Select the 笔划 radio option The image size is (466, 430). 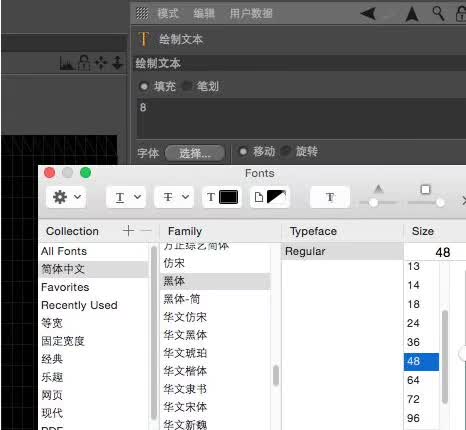(x=187, y=86)
